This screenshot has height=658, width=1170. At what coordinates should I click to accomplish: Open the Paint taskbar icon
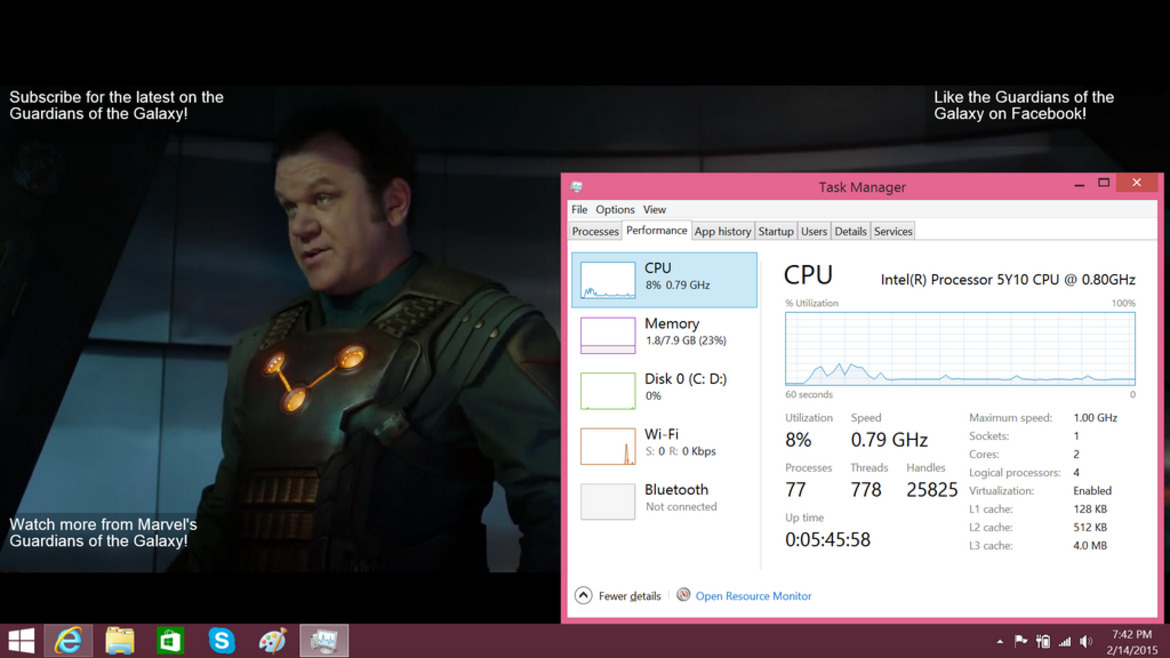272,641
